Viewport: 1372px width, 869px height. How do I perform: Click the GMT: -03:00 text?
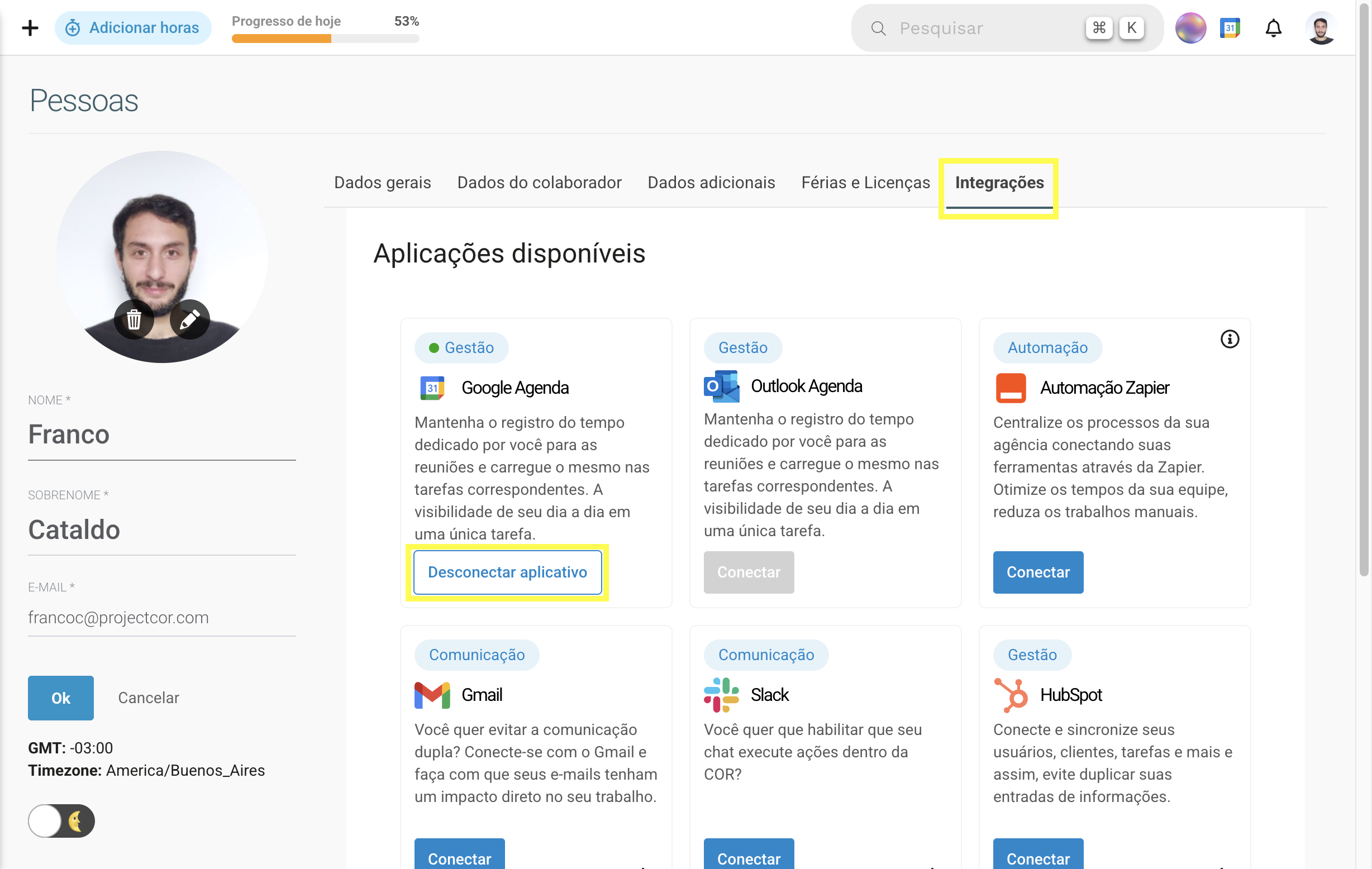pyautogui.click(x=70, y=748)
